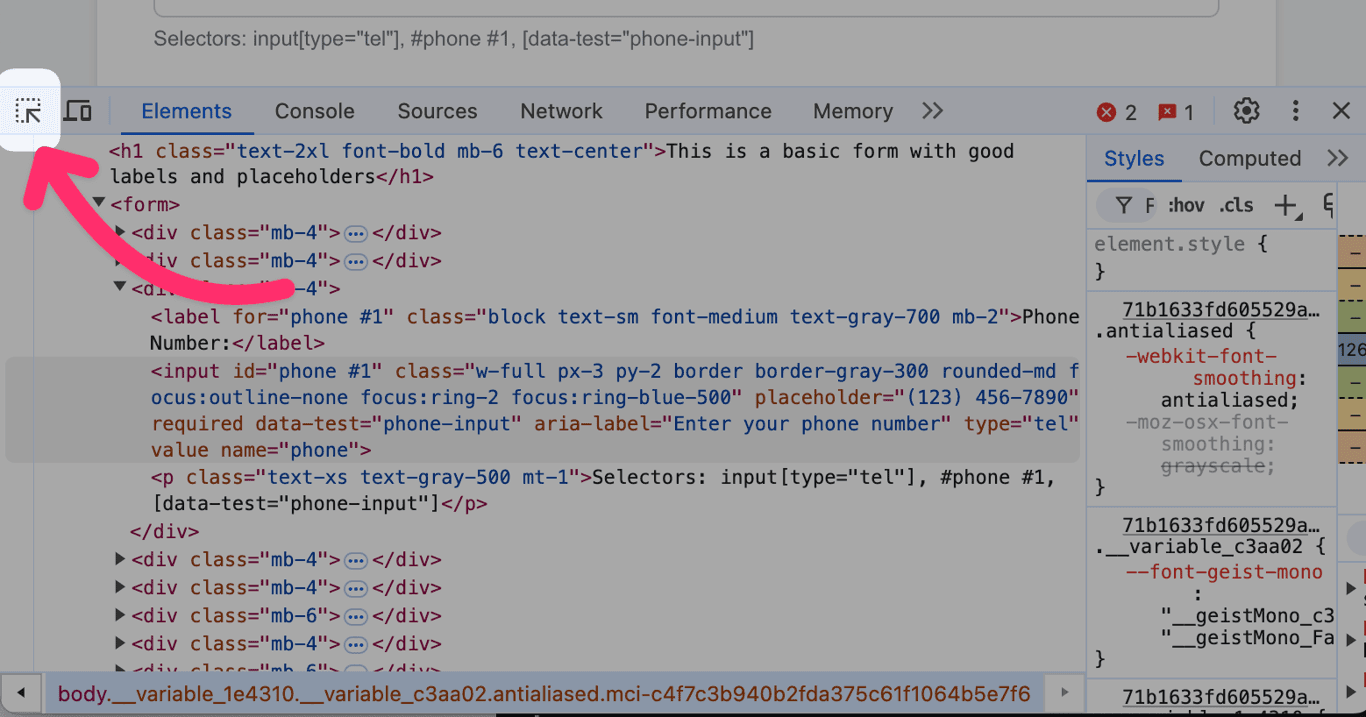The image size is (1366, 717).
Task: Add a new style rule with the plus icon
Action: tap(1286, 205)
